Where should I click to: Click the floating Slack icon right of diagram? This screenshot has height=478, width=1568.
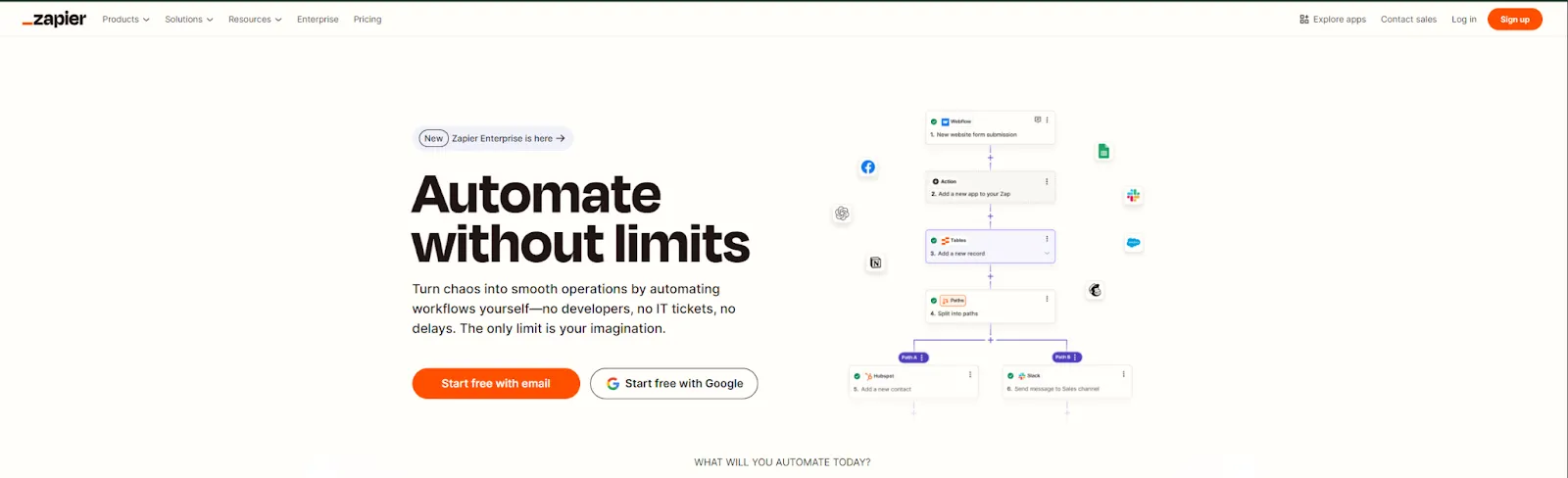(1133, 196)
